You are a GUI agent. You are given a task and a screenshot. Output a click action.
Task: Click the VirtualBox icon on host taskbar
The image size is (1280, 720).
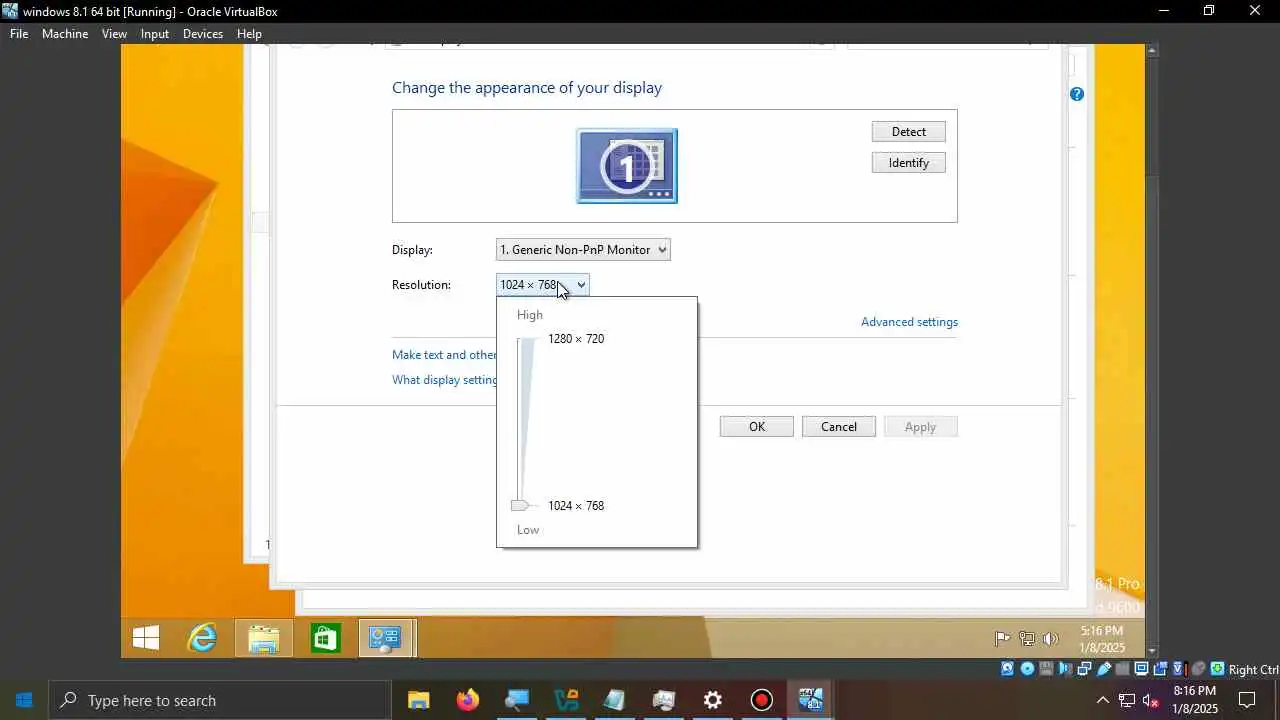[x=811, y=700]
